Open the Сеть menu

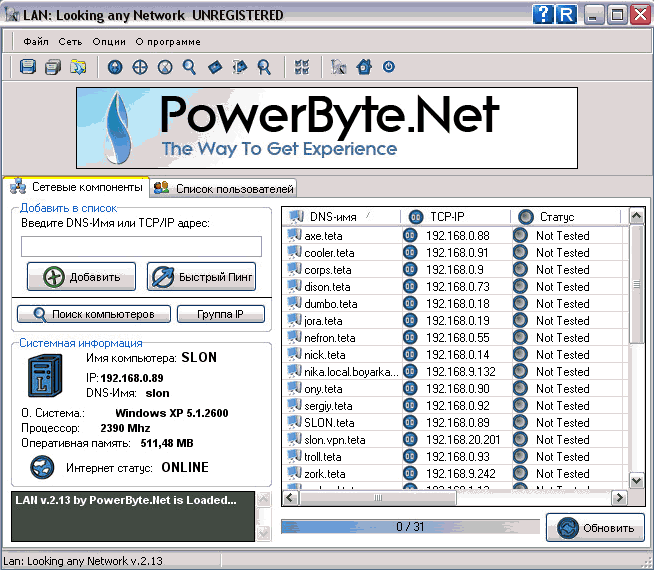click(70, 42)
